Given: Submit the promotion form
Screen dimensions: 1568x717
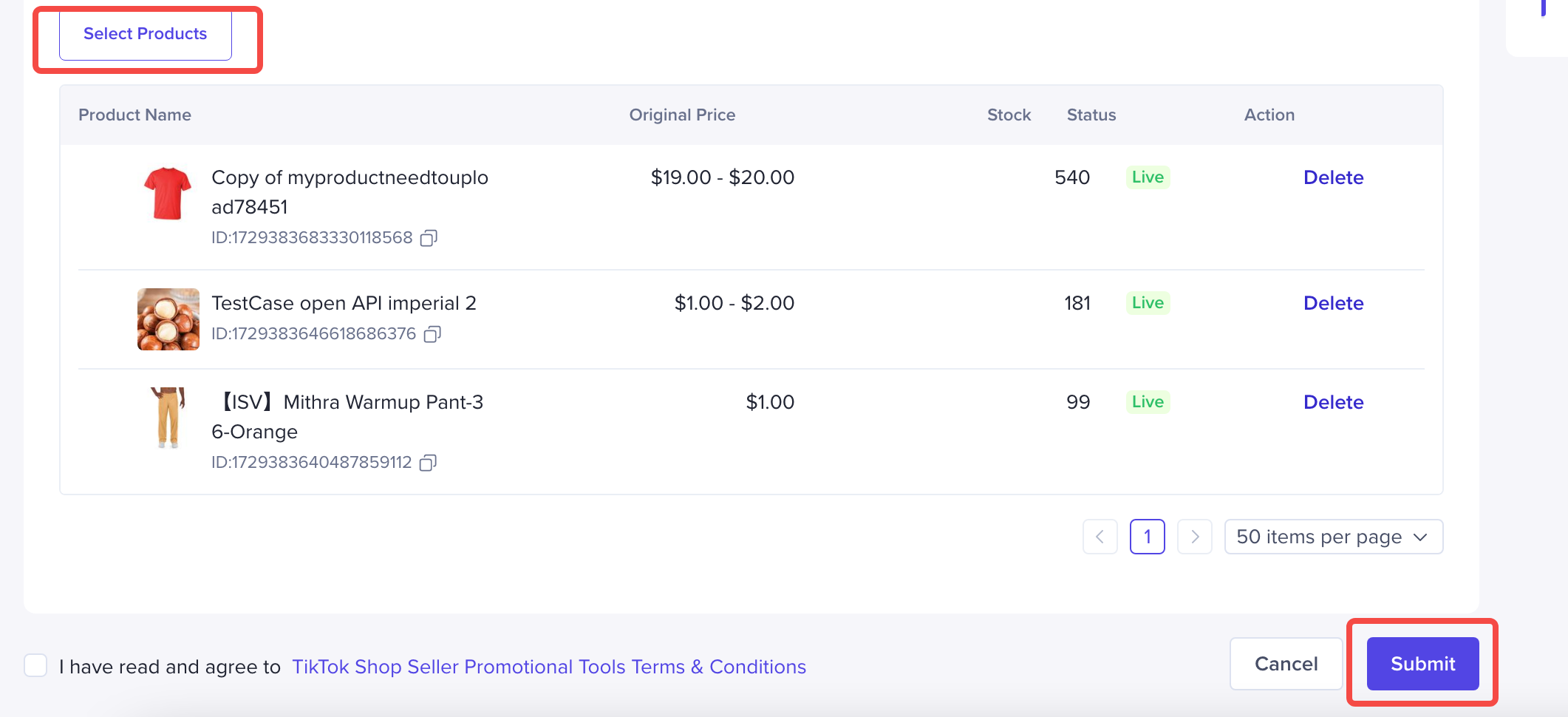Looking at the screenshot, I should pos(1422,664).
